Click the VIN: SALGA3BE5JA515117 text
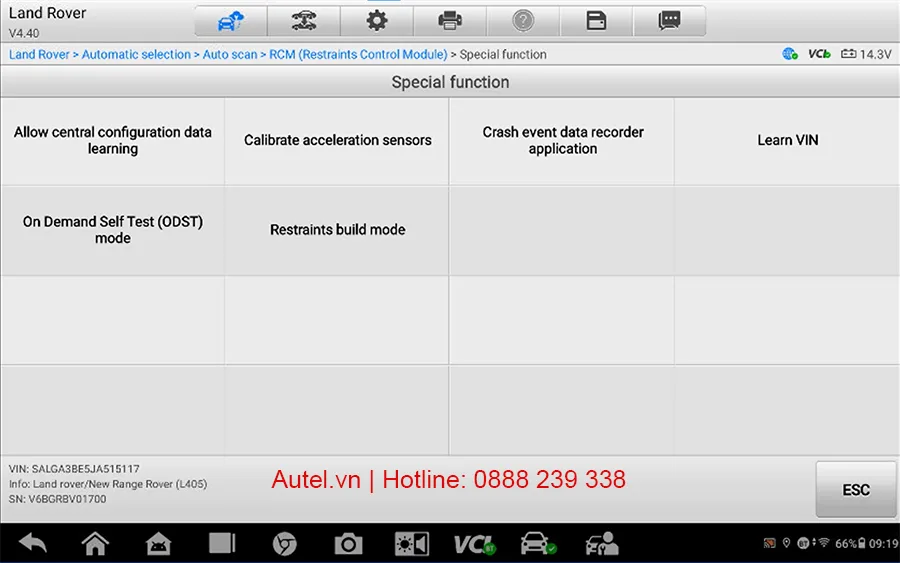This screenshot has height=563, width=900. 74,469
